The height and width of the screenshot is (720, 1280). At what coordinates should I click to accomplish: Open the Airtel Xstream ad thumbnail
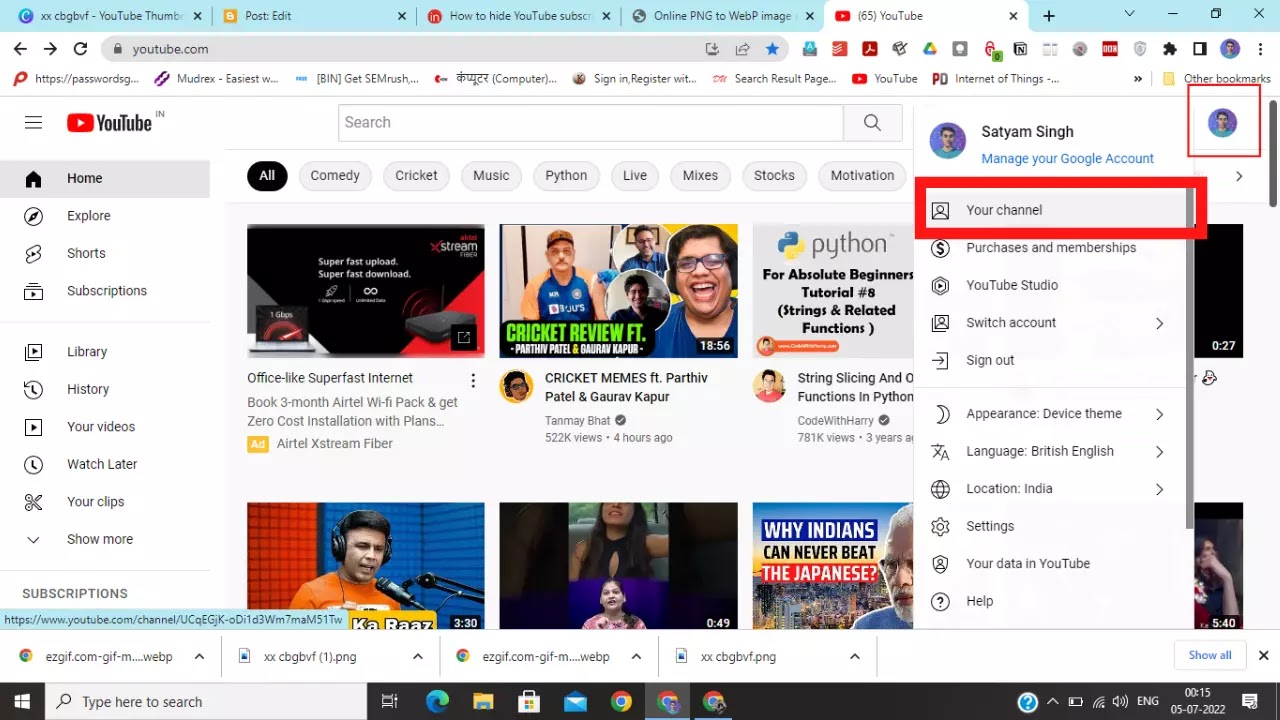click(x=366, y=290)
